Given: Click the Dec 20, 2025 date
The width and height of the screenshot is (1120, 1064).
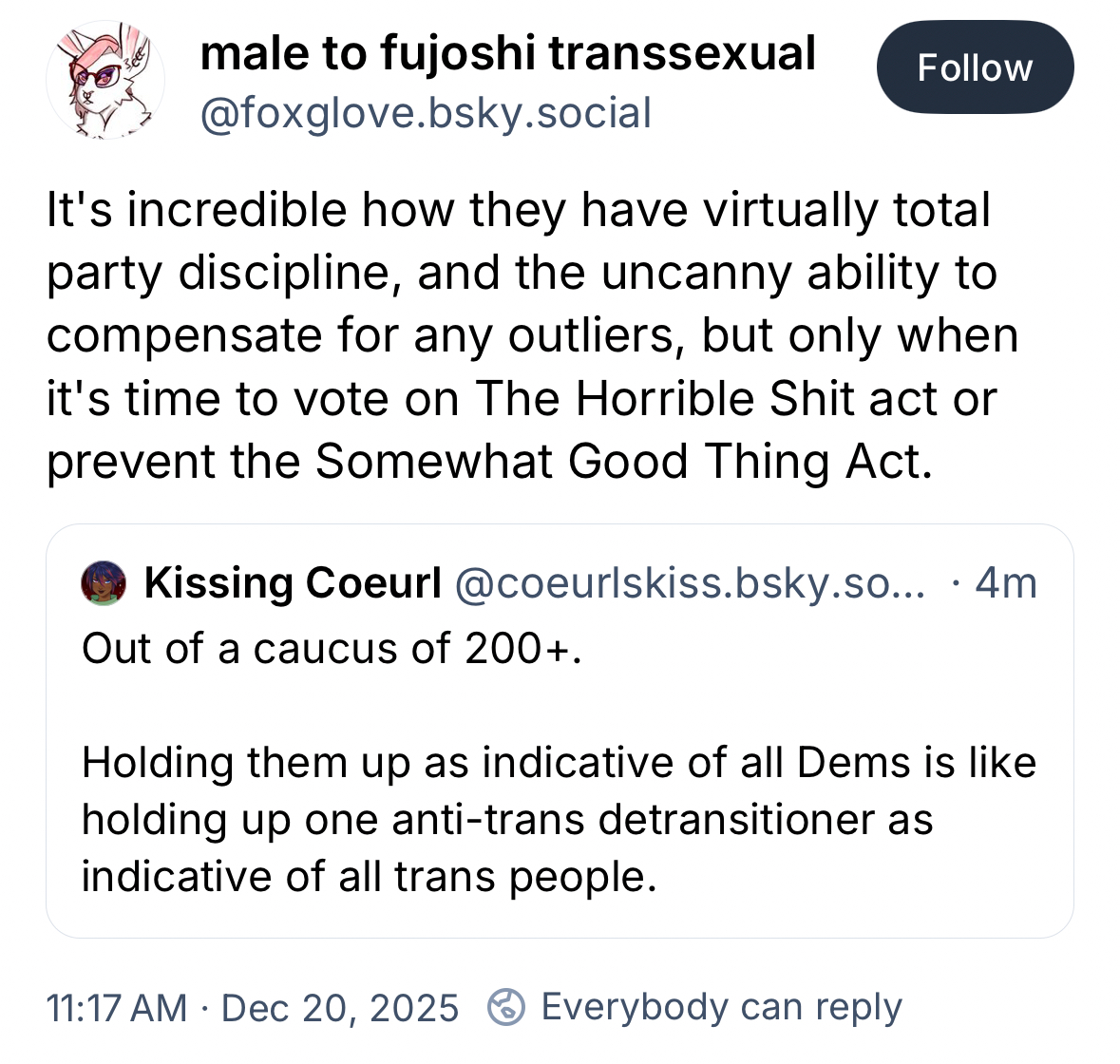Looking at the screenshot, I should [x=340, y=1007].
